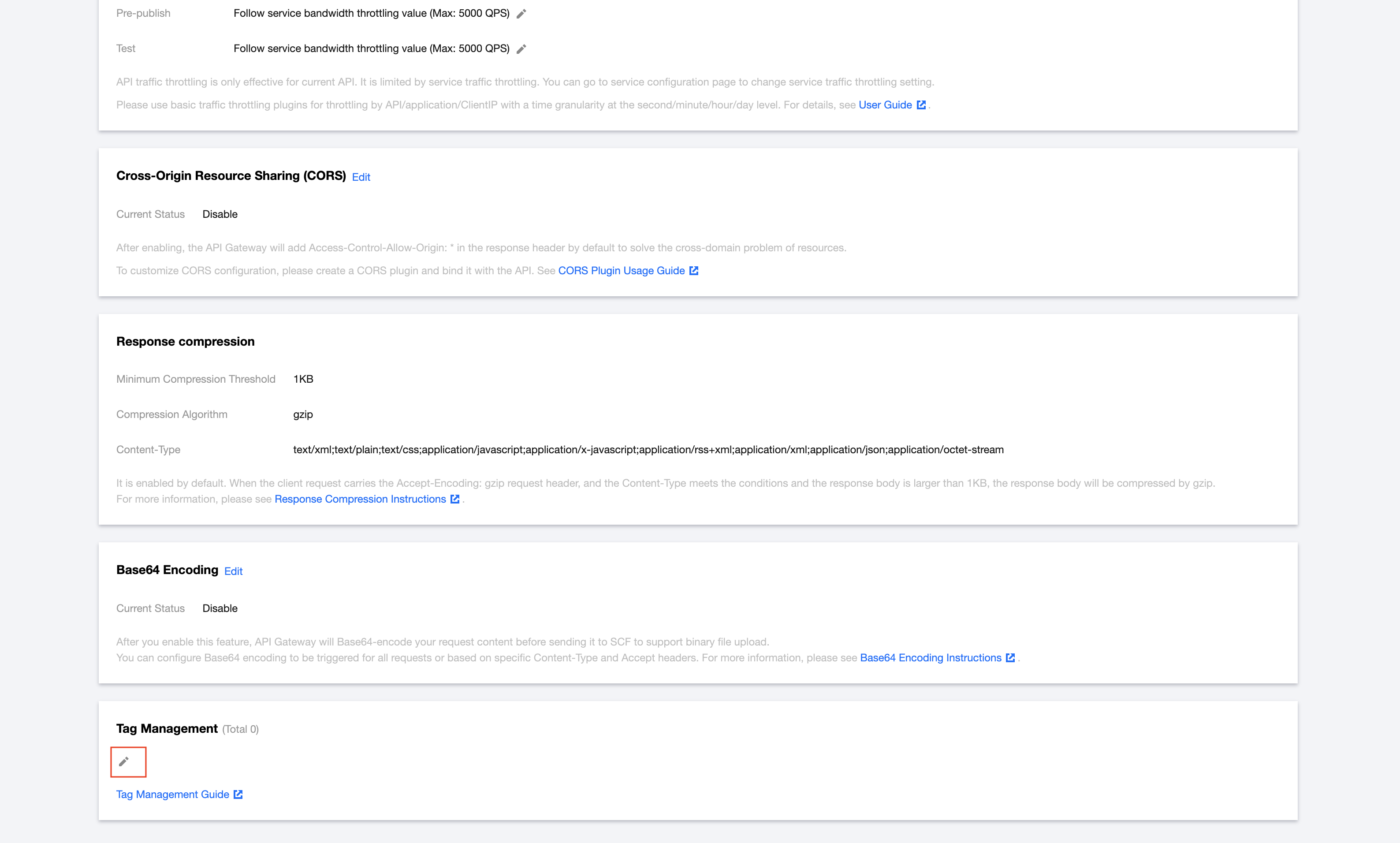
Task: Edit the Pre-publish throttling value with the pencil
Action: (521, 14)
